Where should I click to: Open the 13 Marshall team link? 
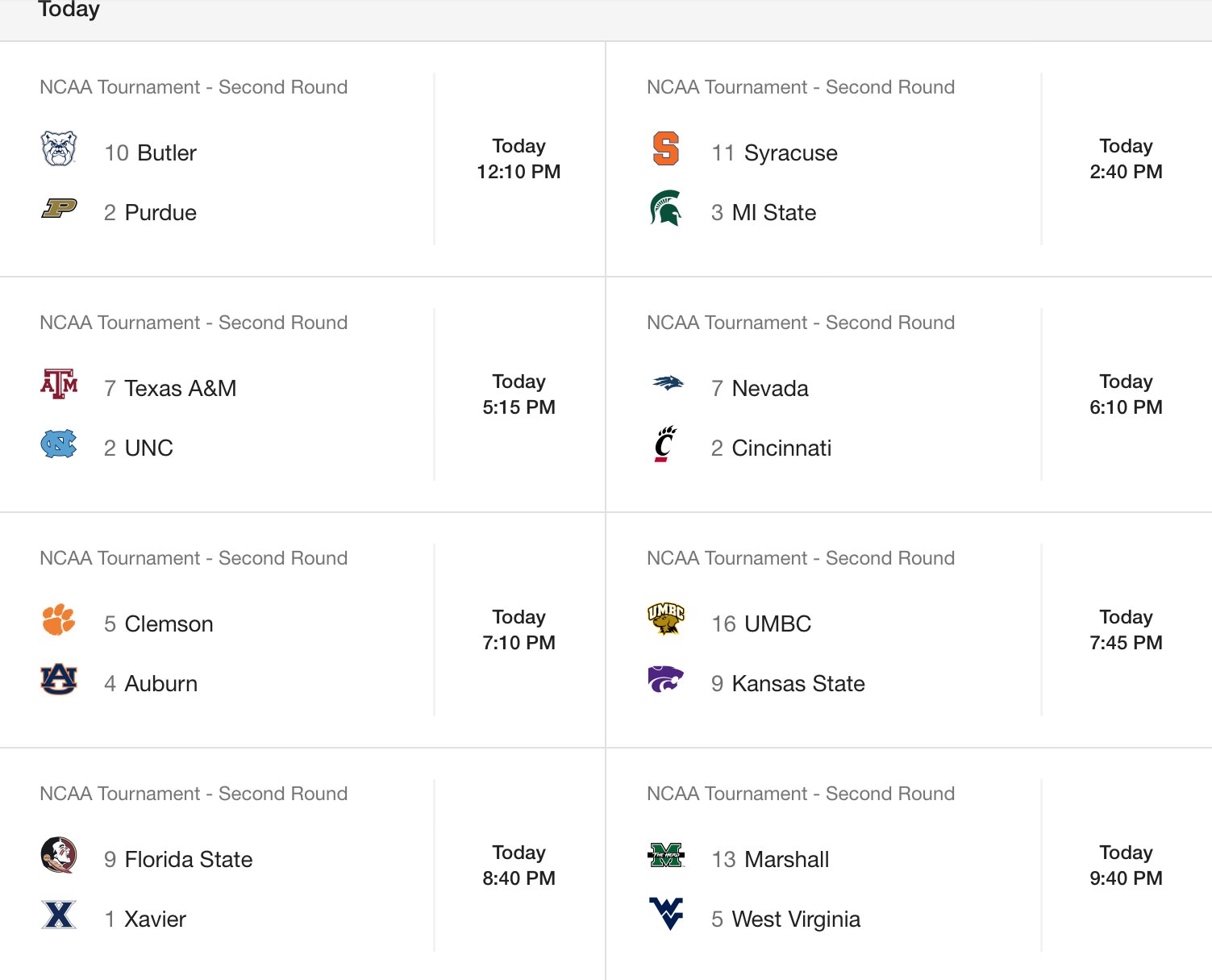pyautogui.click(x=770, y=859)
